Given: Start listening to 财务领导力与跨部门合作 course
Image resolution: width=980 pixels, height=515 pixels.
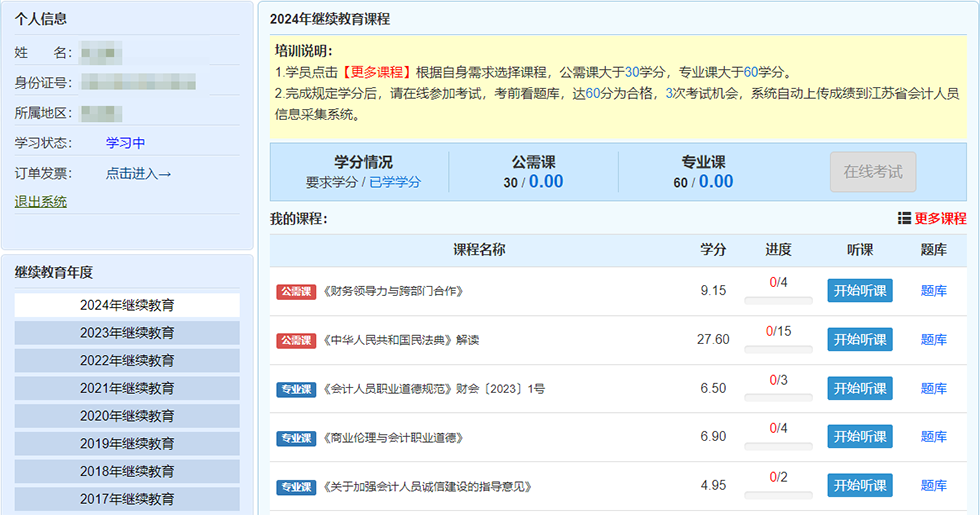Looking at the screenshot, I should point(859,291).
